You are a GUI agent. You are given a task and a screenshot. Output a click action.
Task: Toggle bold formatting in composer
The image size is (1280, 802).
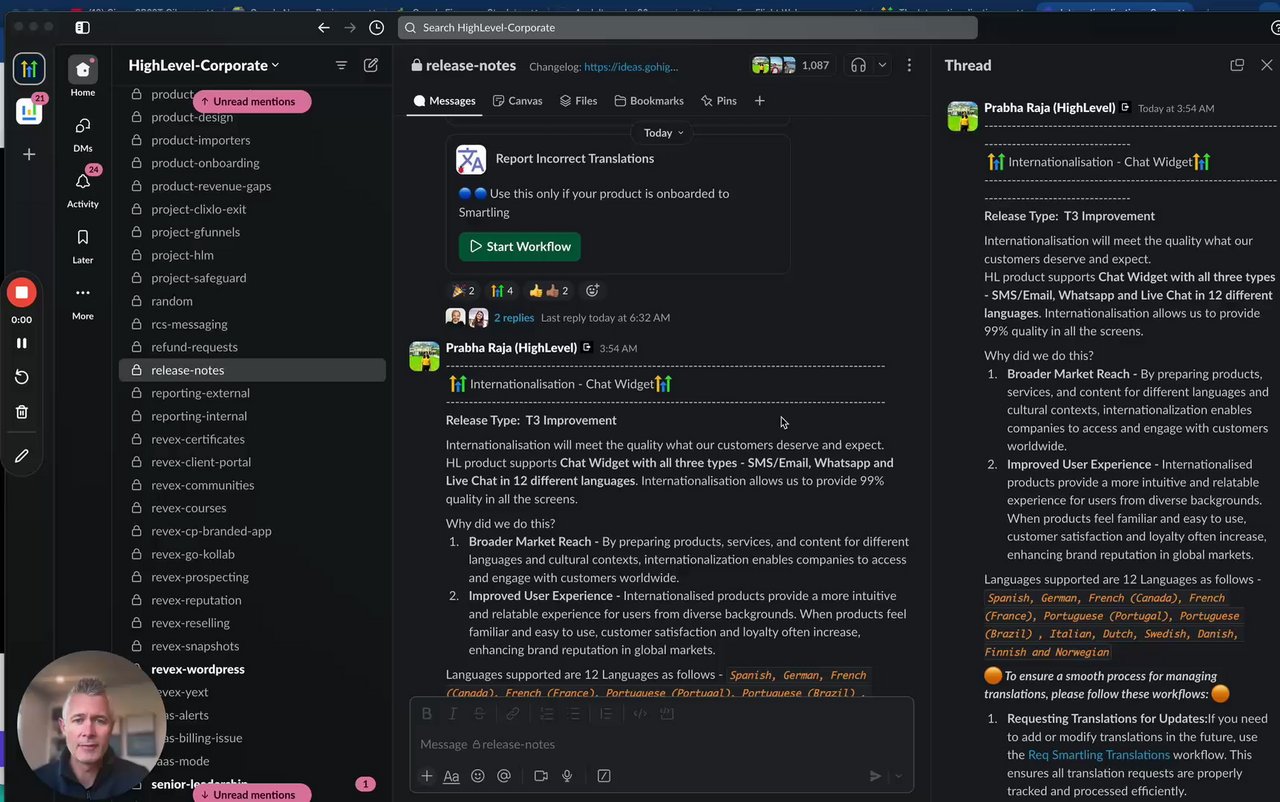point(427,714)
